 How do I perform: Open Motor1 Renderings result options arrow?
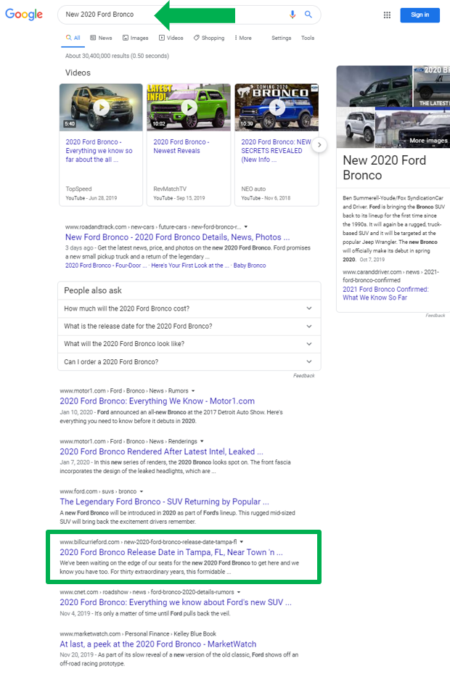coord(202,441)
